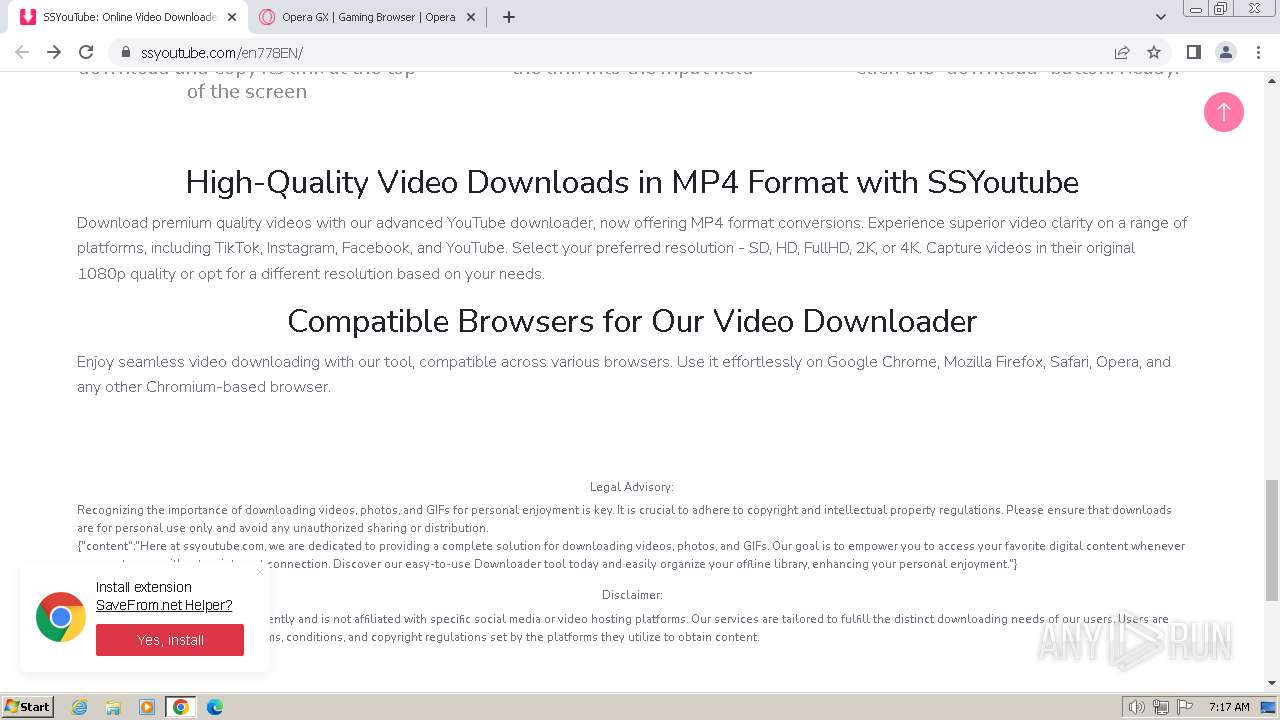This screenshot has width=1280, height=720.
Task: Open the SaveFrom.net Helper link
Action: click(164, 605)
